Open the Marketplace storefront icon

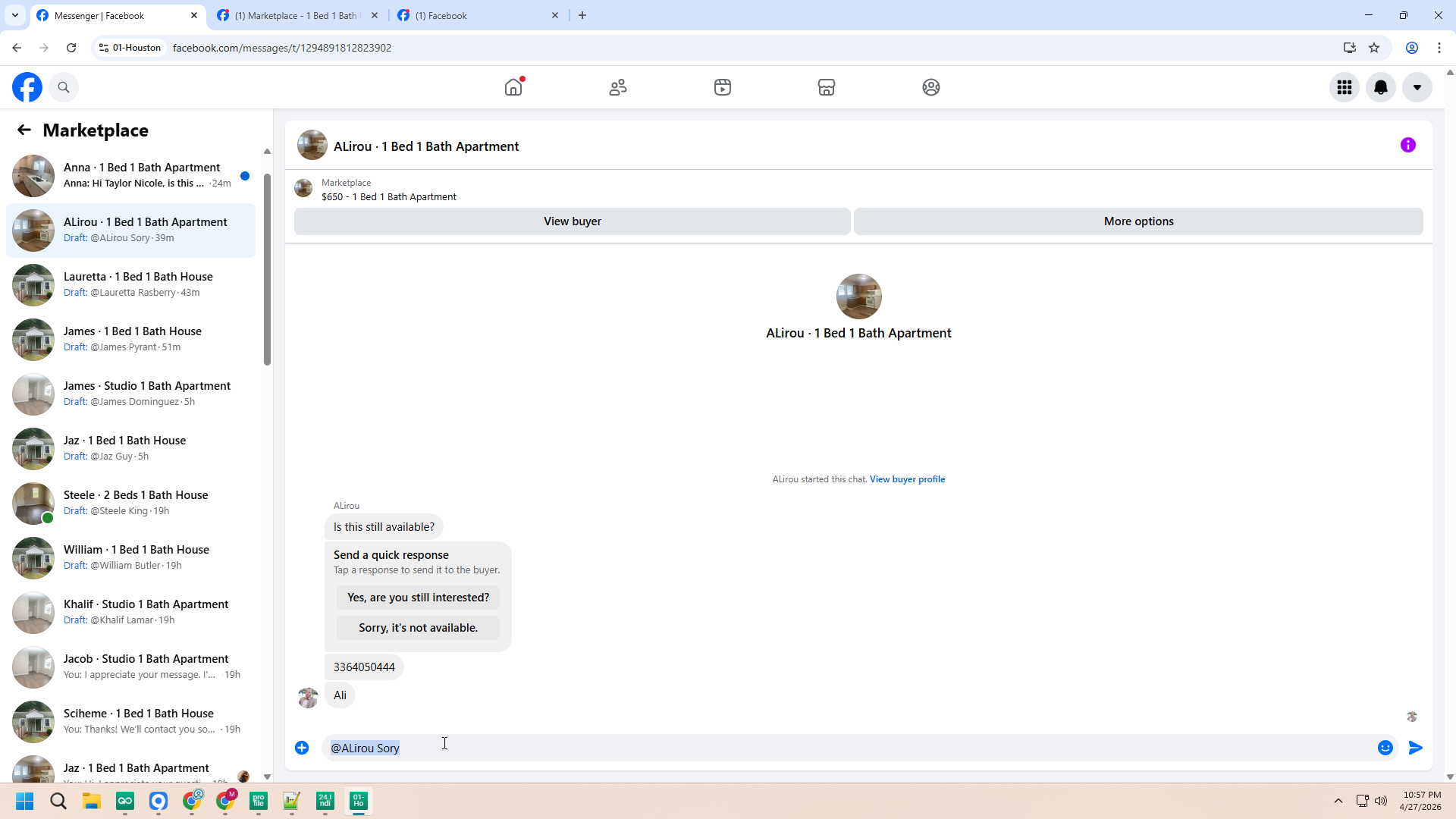pyautogui.click(x=827, y=87)
